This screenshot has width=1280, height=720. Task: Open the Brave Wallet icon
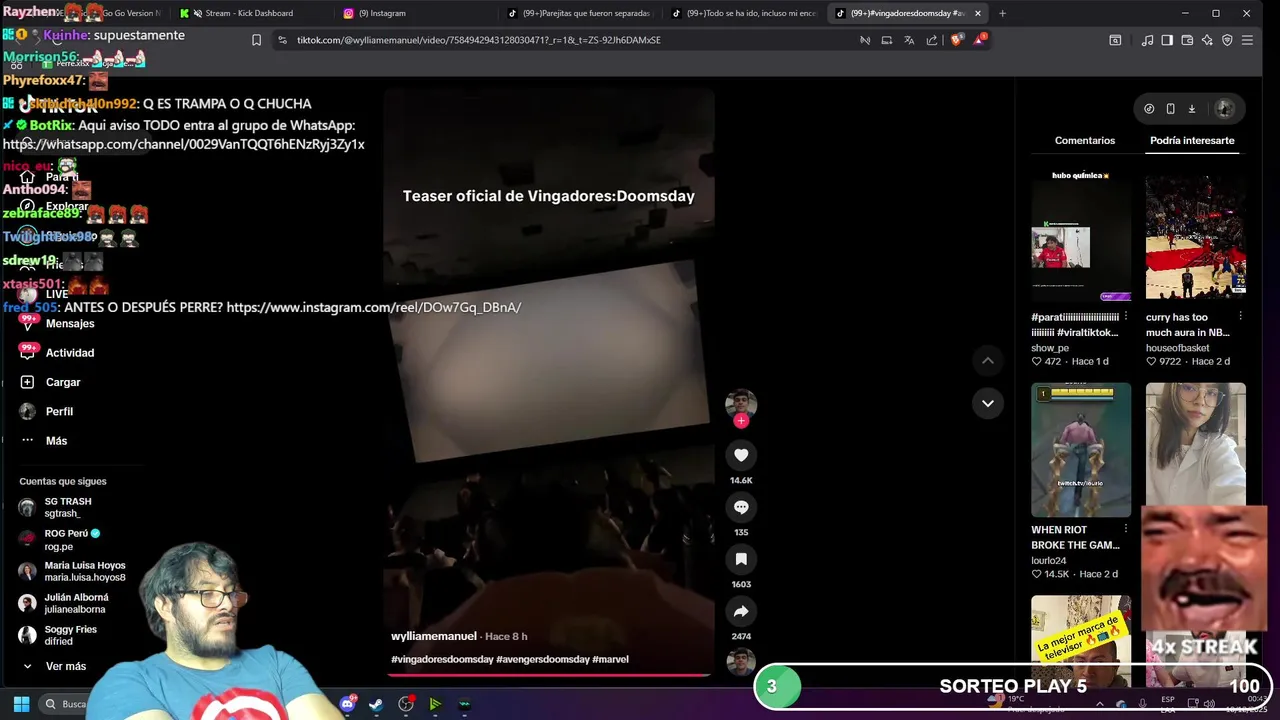coord(1187,40)
